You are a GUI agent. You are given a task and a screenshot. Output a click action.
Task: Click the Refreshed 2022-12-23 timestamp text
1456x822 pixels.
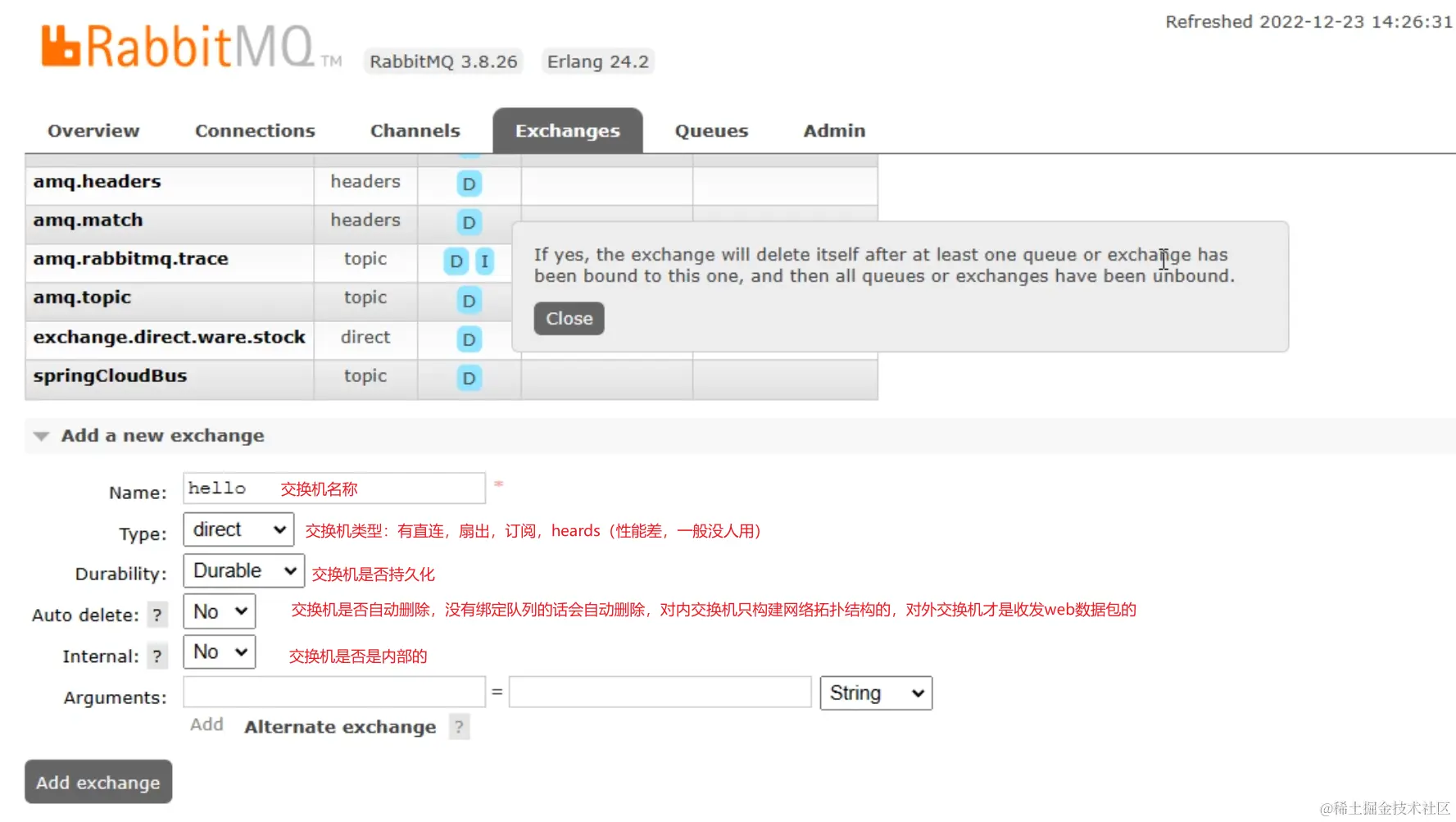tap(1309, 22)
